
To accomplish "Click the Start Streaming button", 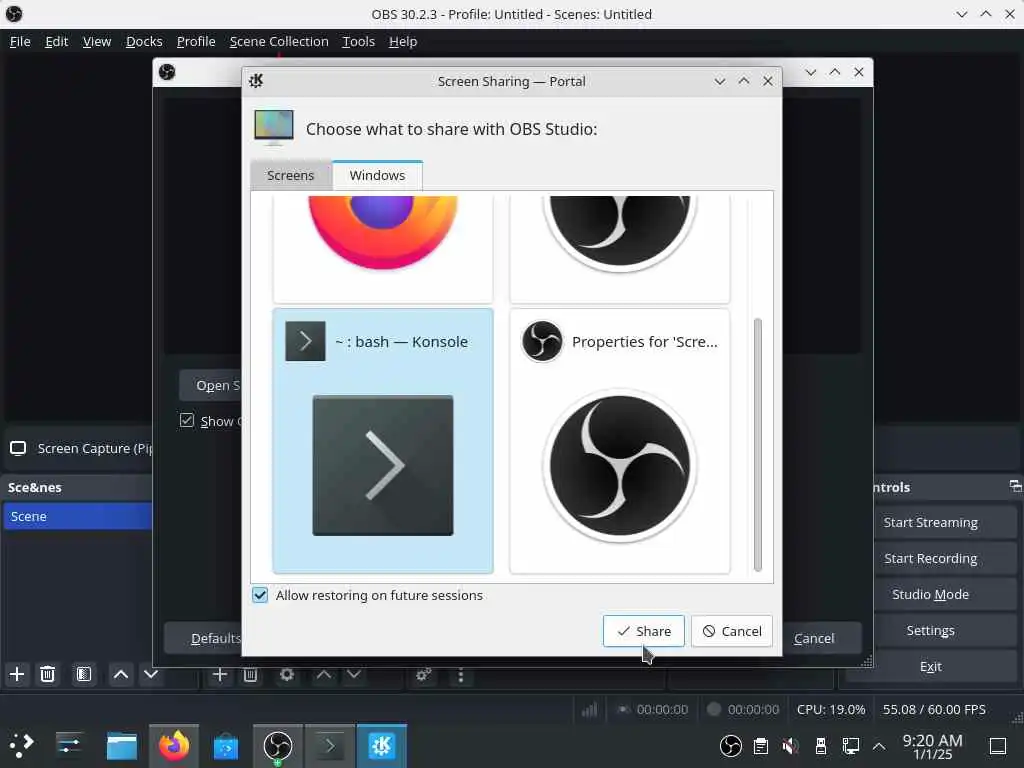I will point(931,522).
